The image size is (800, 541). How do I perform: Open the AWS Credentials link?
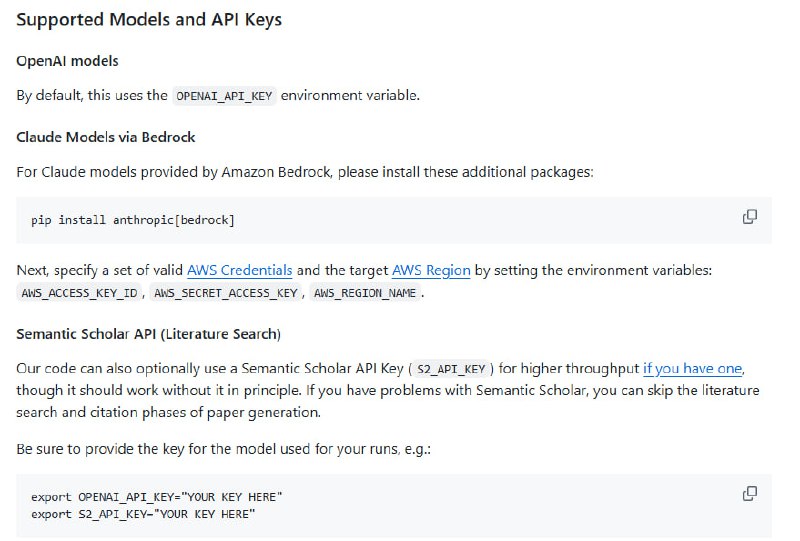pyautogui.click(x=239, y=270)
